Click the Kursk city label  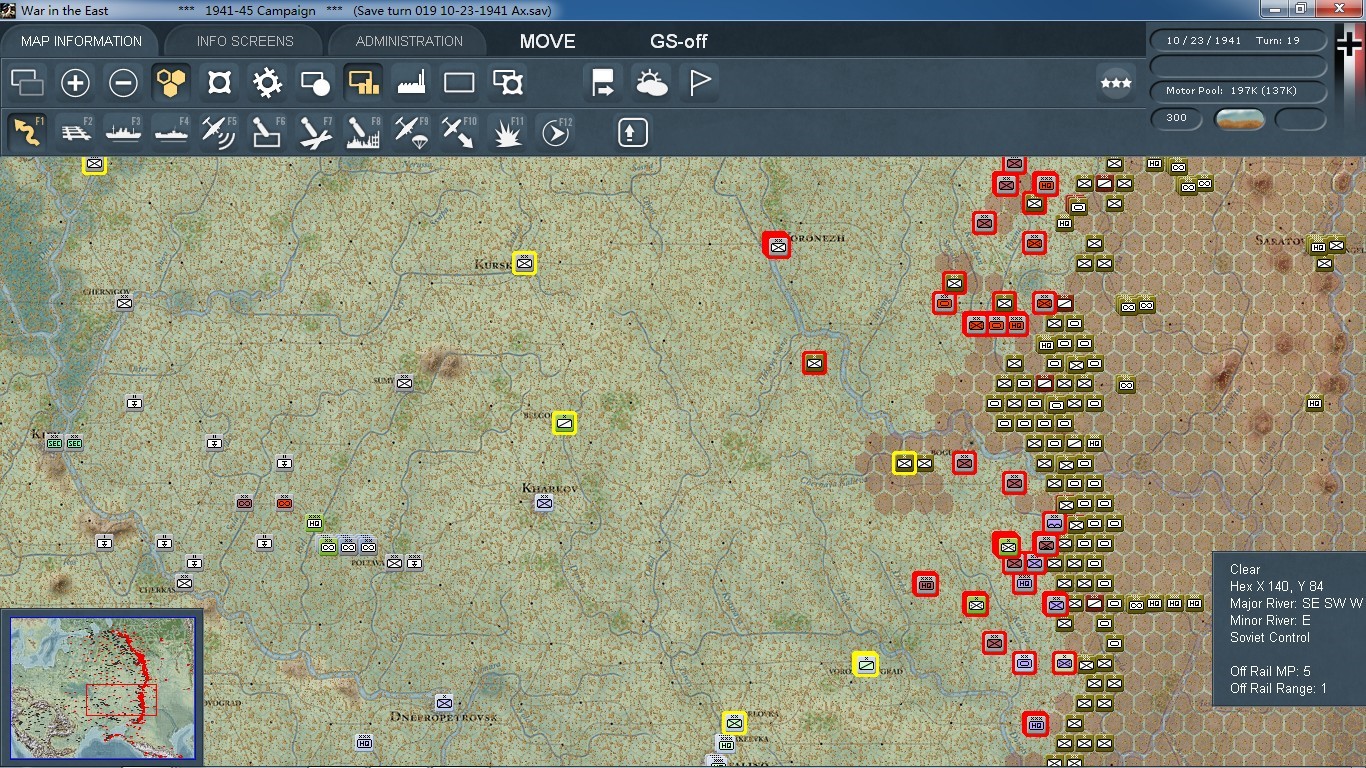pyautogui.click(x=491, y=265)
